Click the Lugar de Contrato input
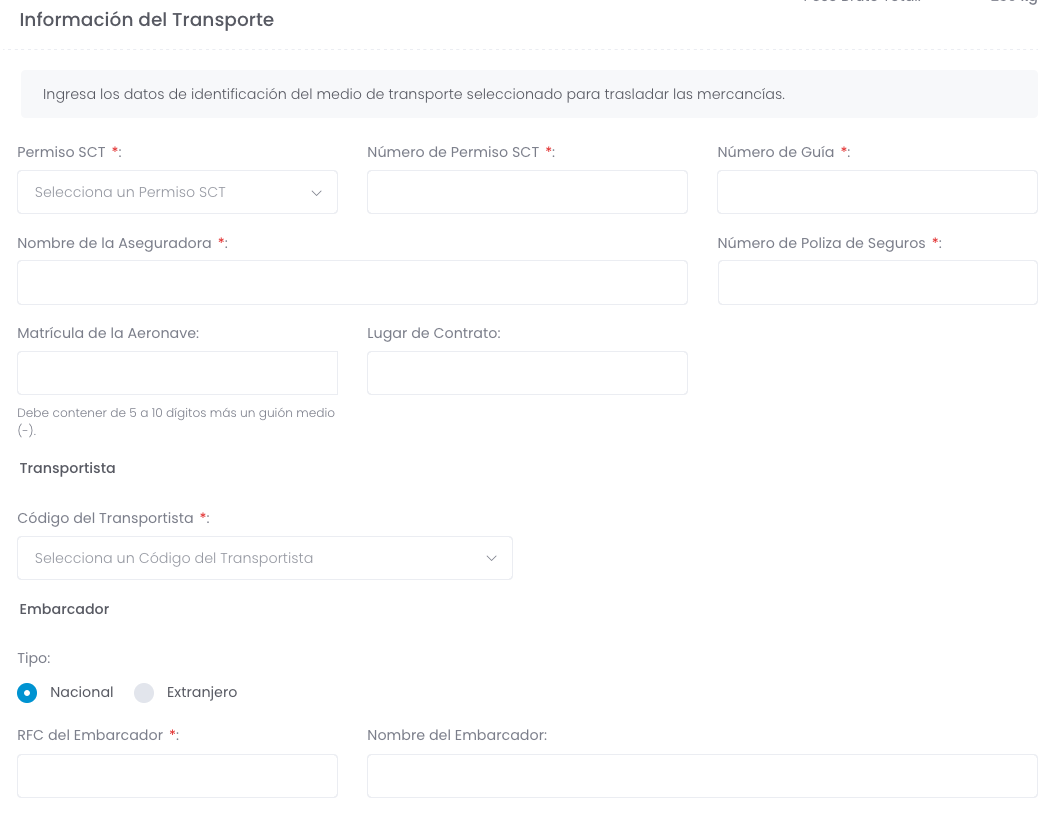Image resolution: width=1060 pixels, height=821 pixels. pos(527,373)
